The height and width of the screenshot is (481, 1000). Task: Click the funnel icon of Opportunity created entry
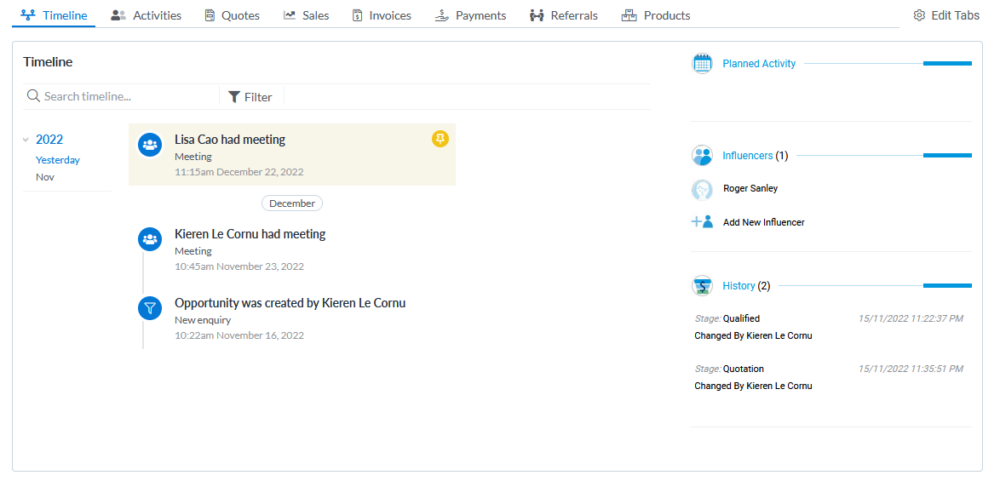(x=150, y=309)
